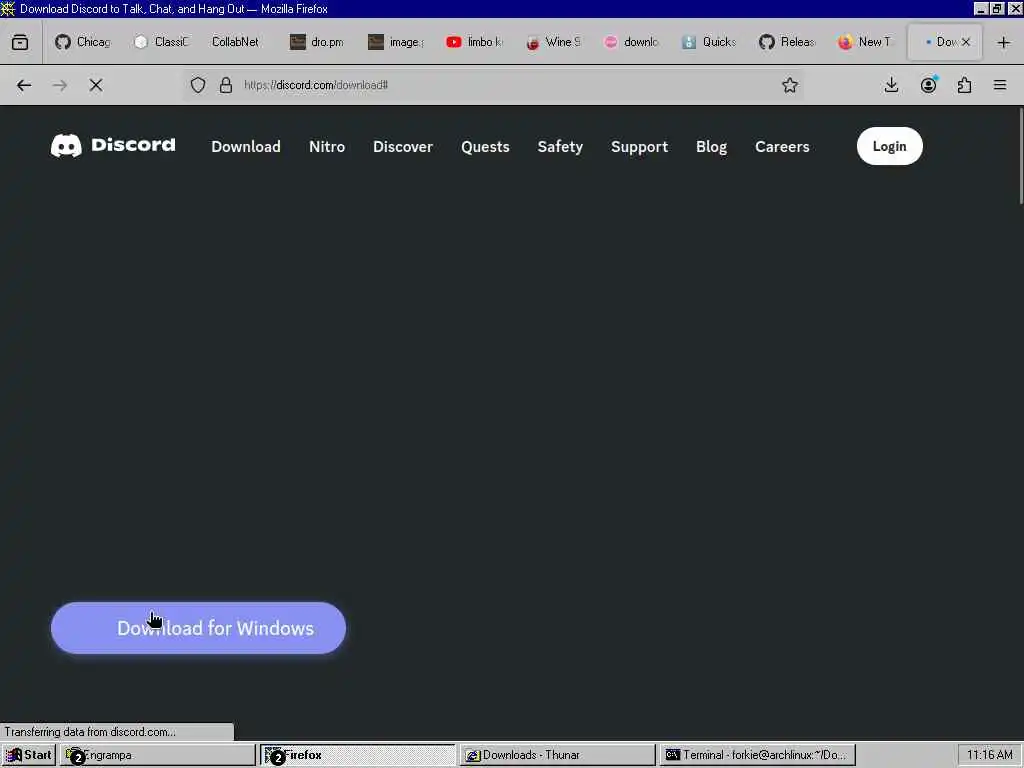Click the 11:16 AM taskbar clock
This screenshot has height=768, width=1024.
pos(989,755)
